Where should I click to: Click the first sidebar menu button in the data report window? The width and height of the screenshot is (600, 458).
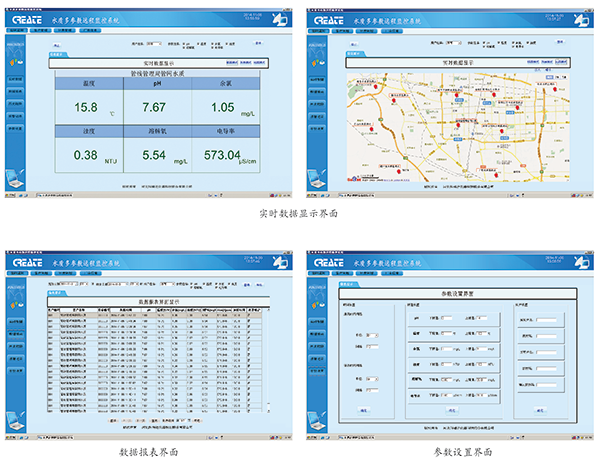click(x=17, y=322)
